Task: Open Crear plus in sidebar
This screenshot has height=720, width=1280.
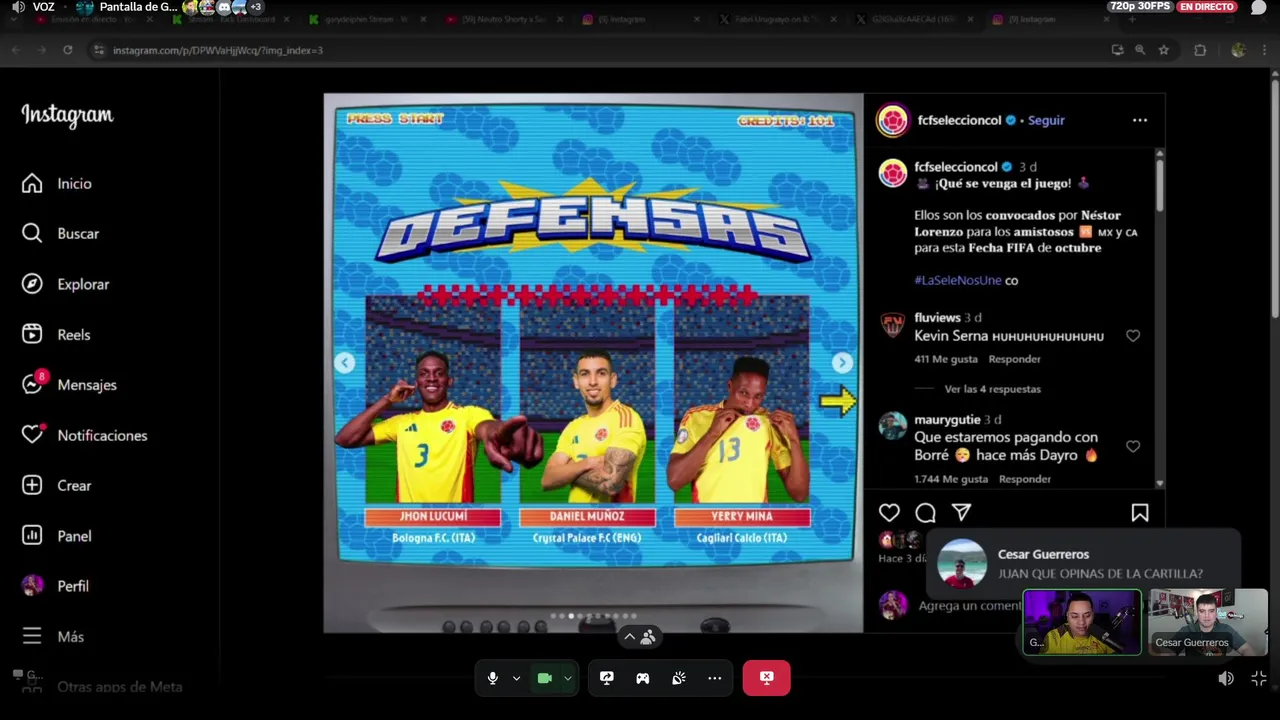Action: [57, 486]
